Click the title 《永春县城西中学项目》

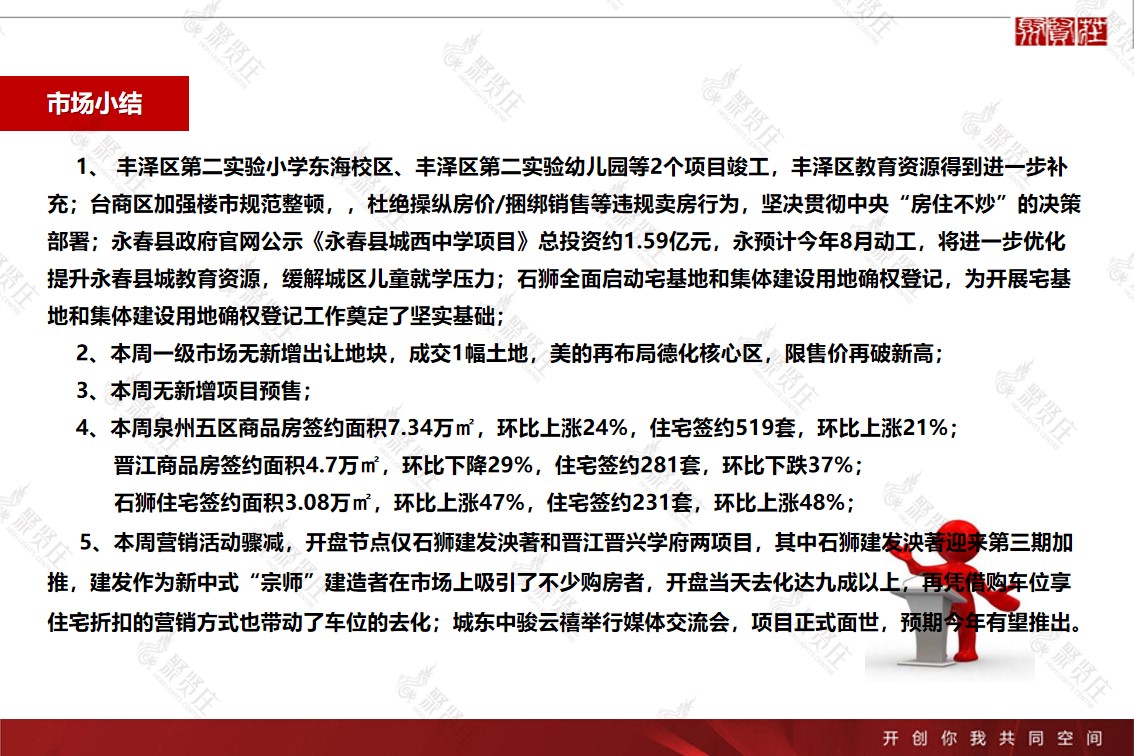[421, 242]
